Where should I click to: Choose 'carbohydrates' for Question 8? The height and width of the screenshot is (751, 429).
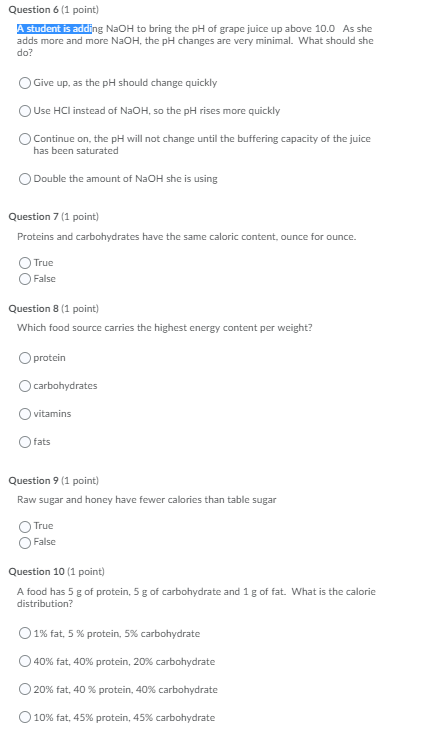point(25,386)
